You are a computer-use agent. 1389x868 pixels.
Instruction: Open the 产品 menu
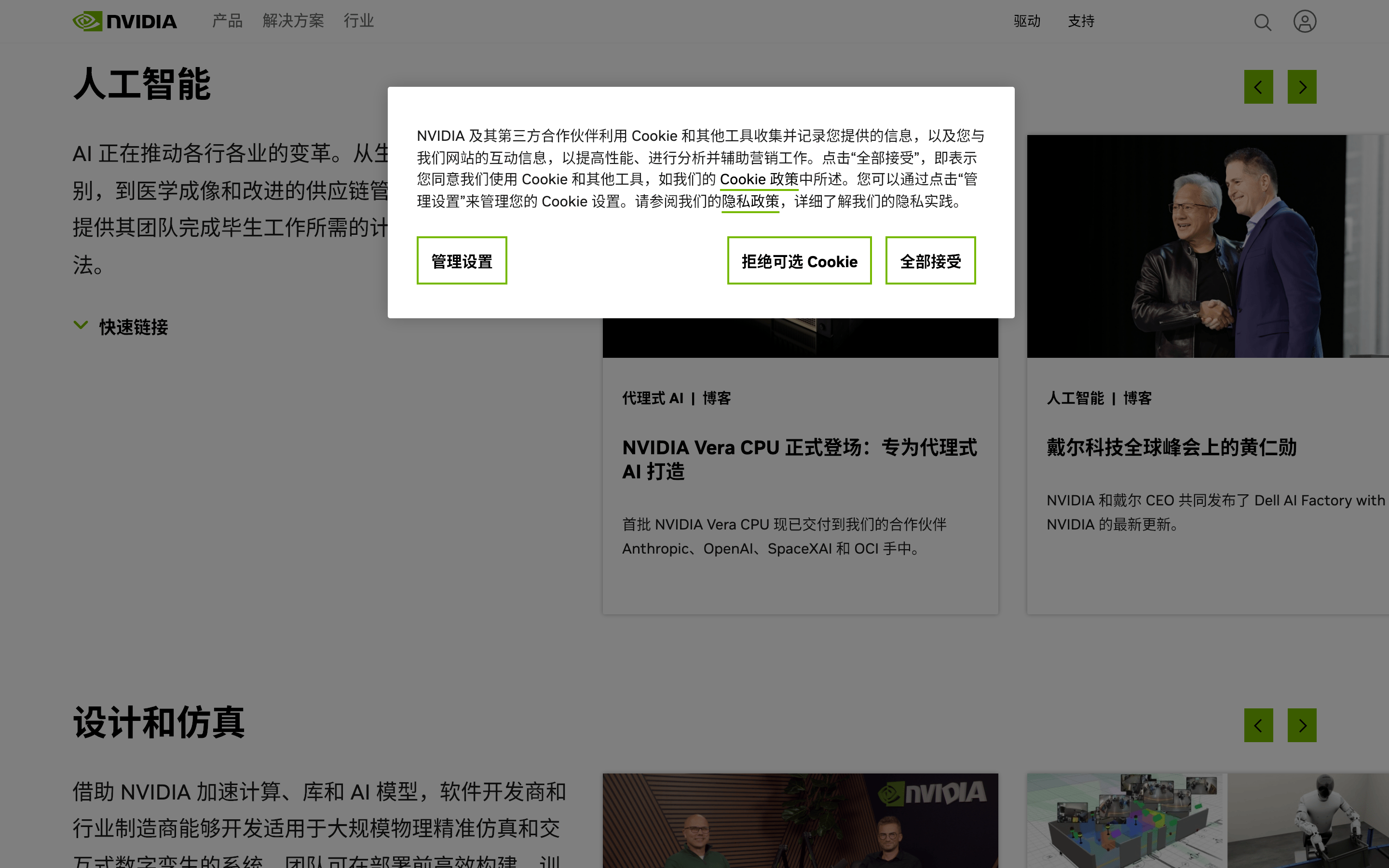point(227,21)
